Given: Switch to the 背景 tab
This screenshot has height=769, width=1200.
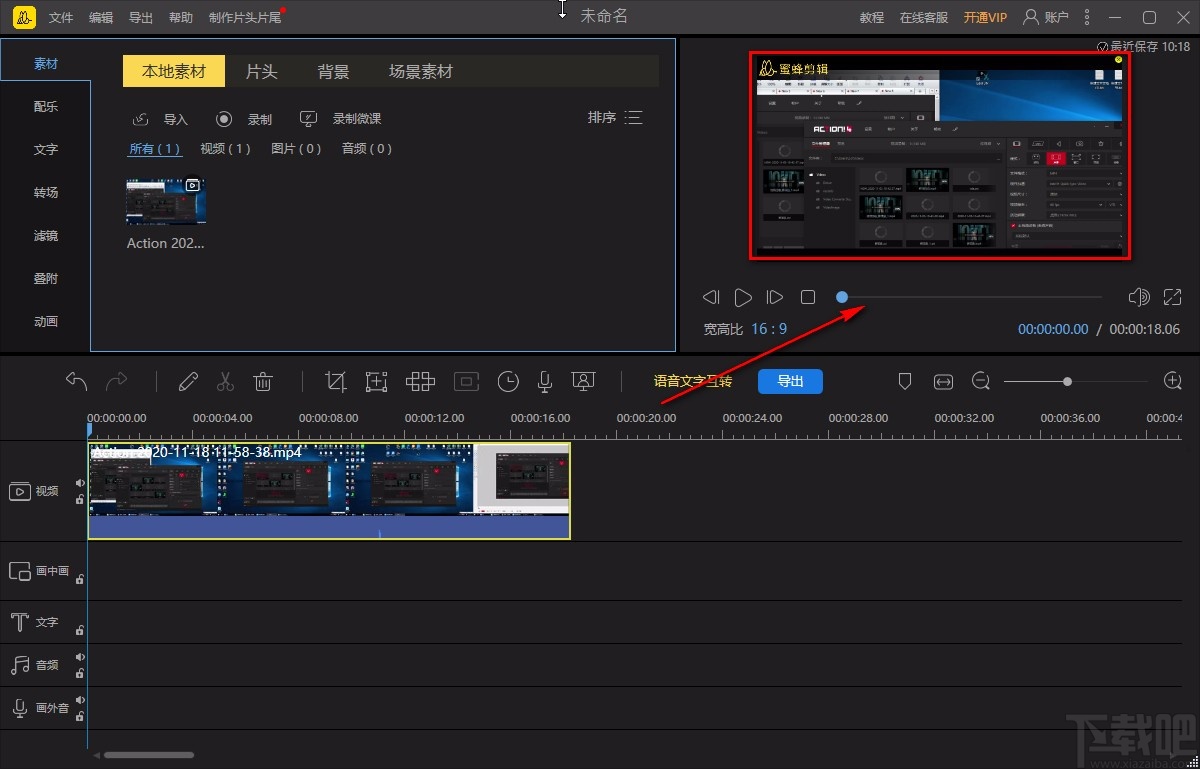Looking at the screenshot, I should (333, 72).
